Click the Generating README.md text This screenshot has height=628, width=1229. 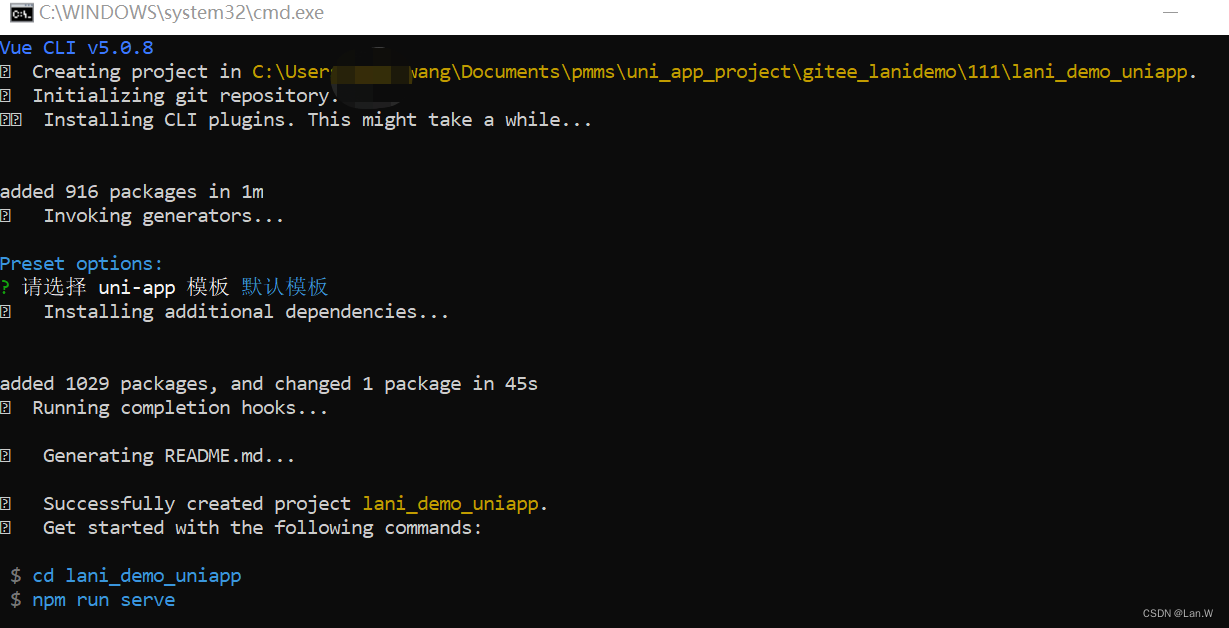[169, 456]
